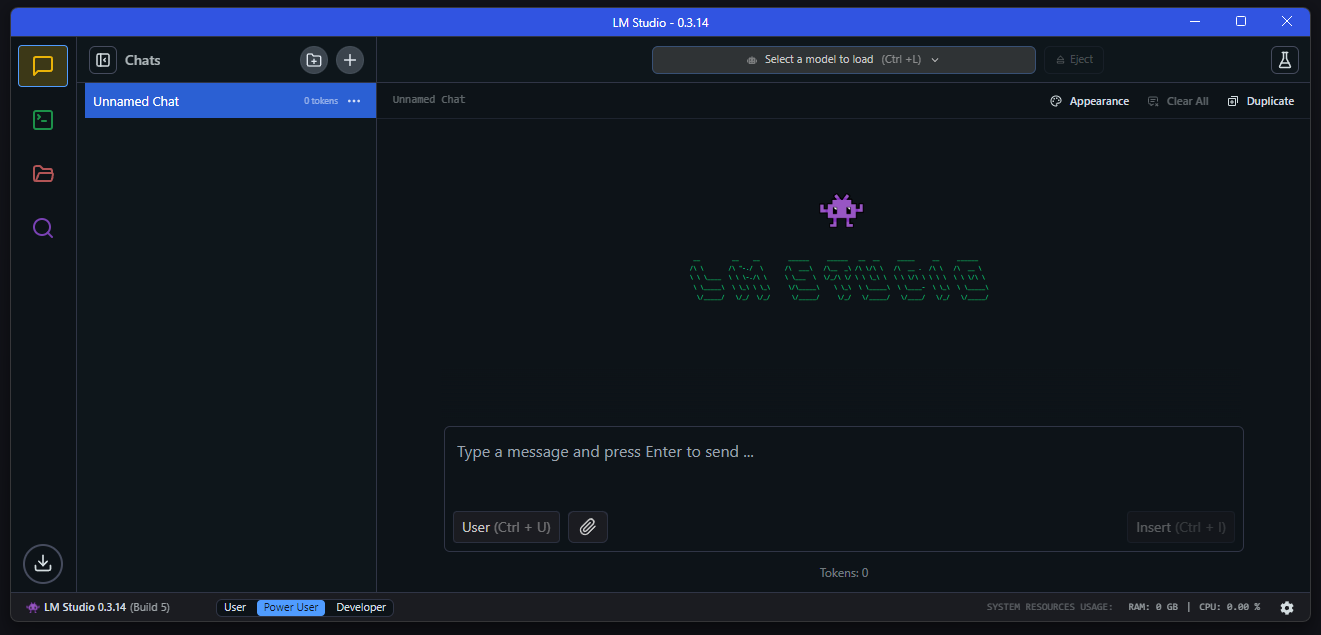This screenshot has width=1321, height=635.
Task: Click Clear All messages
Action: [1178, 101]
